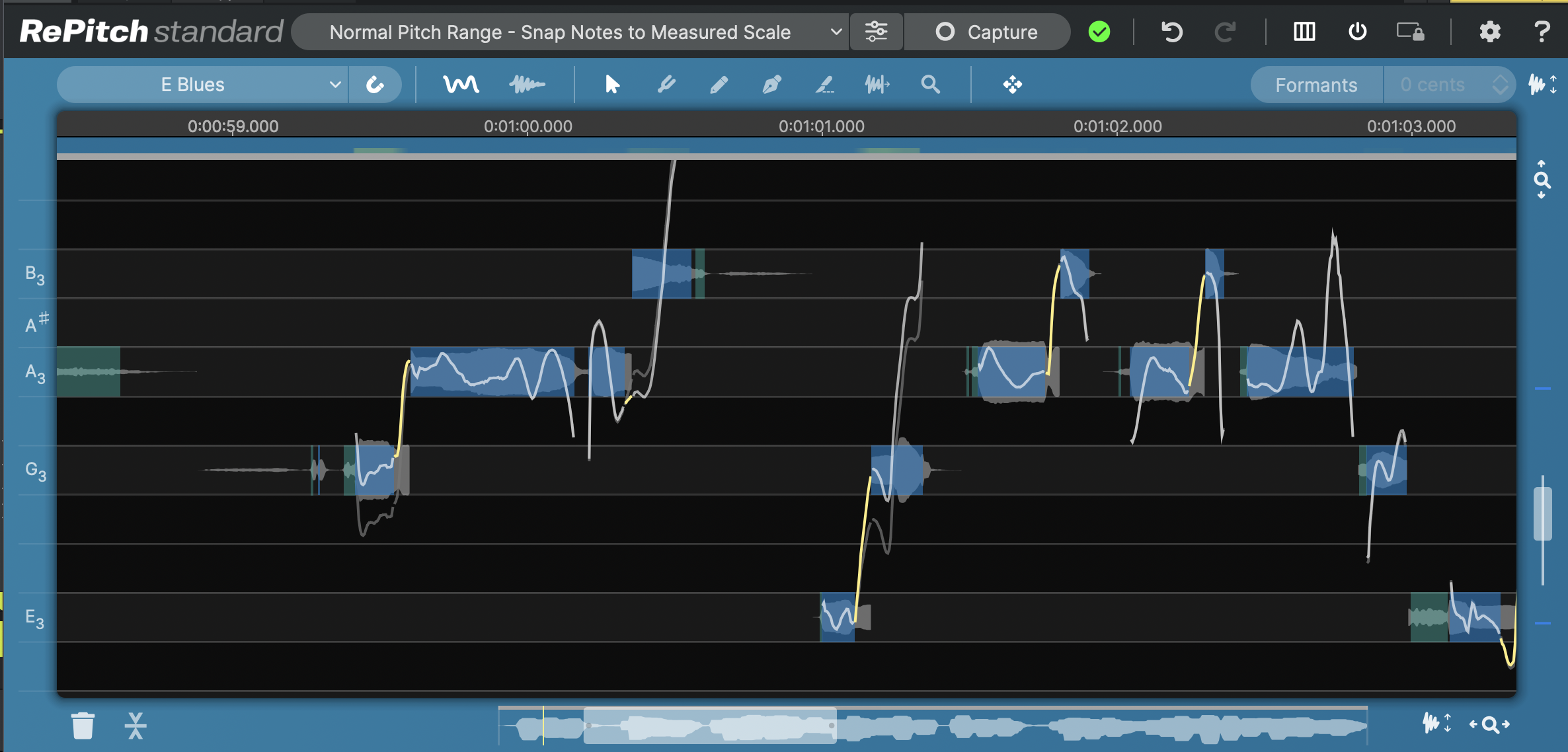Image resolution: width=1568 pixels, height=752 pixels.
Task: Toggle the power bypass button
Action: click(1357, 32)
